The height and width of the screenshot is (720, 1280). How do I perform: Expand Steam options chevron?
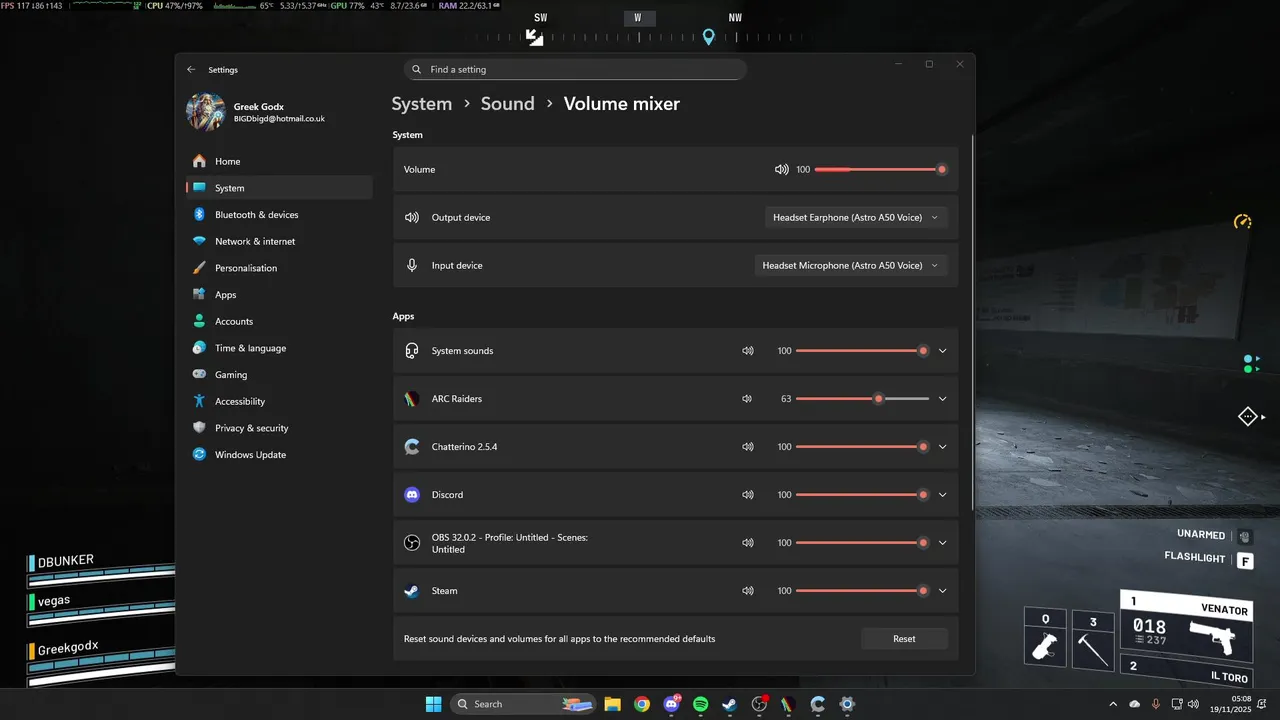coord(942,591)
